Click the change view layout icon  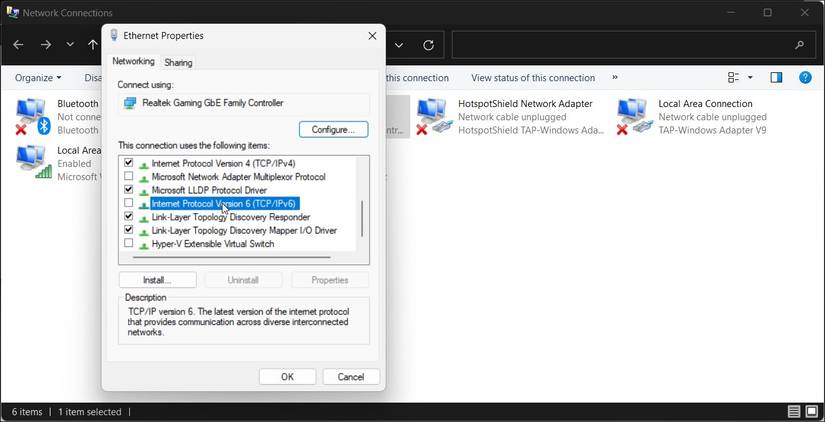click(733, 78)
